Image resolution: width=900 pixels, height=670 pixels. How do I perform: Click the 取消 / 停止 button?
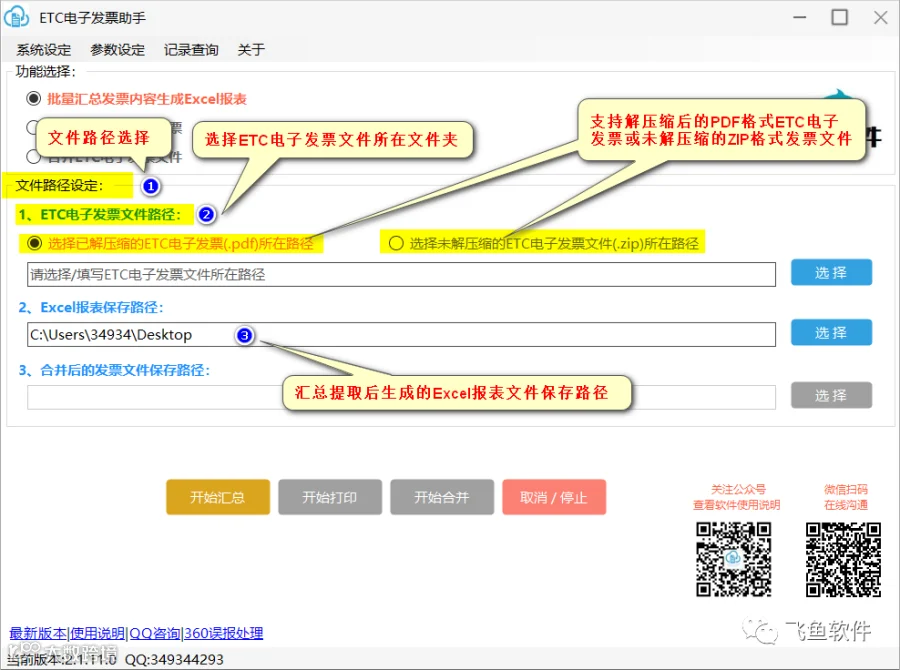coord(554,497)
